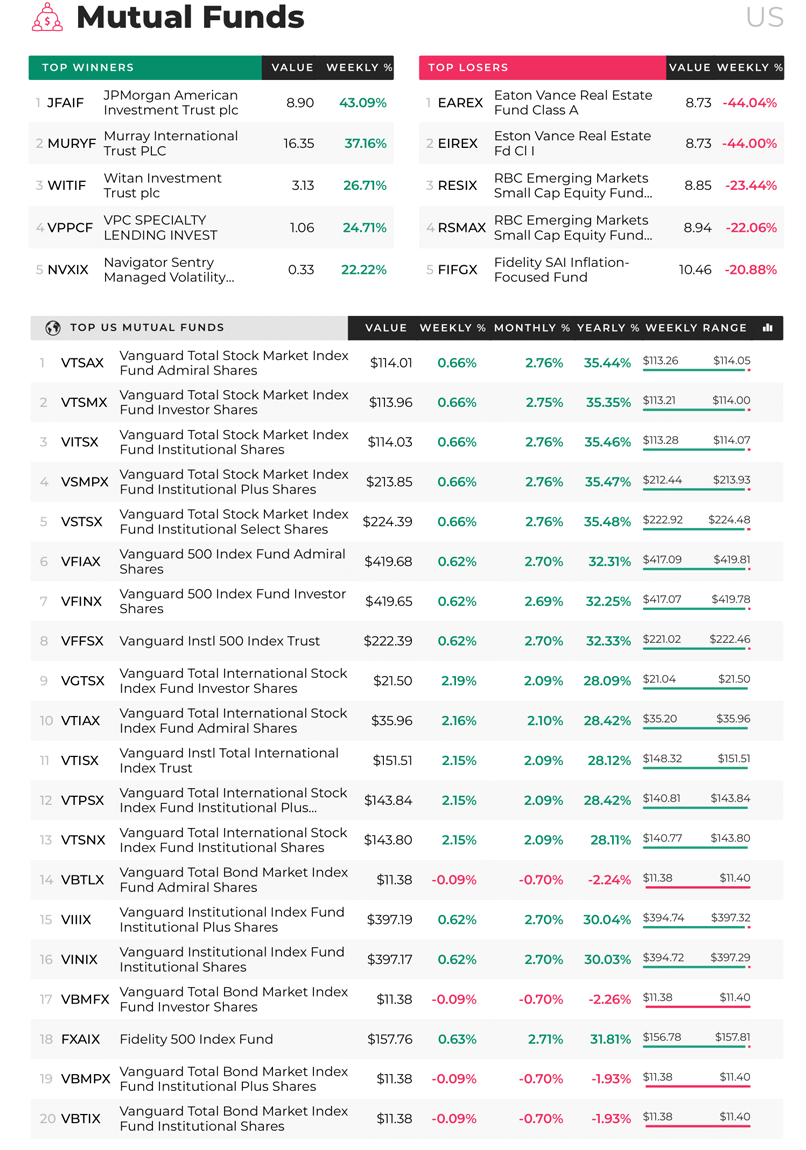The height and width of the screenshot is (1150, 806).
Task: Click the Weekly Range column header
Action: [x=696, y=328]
